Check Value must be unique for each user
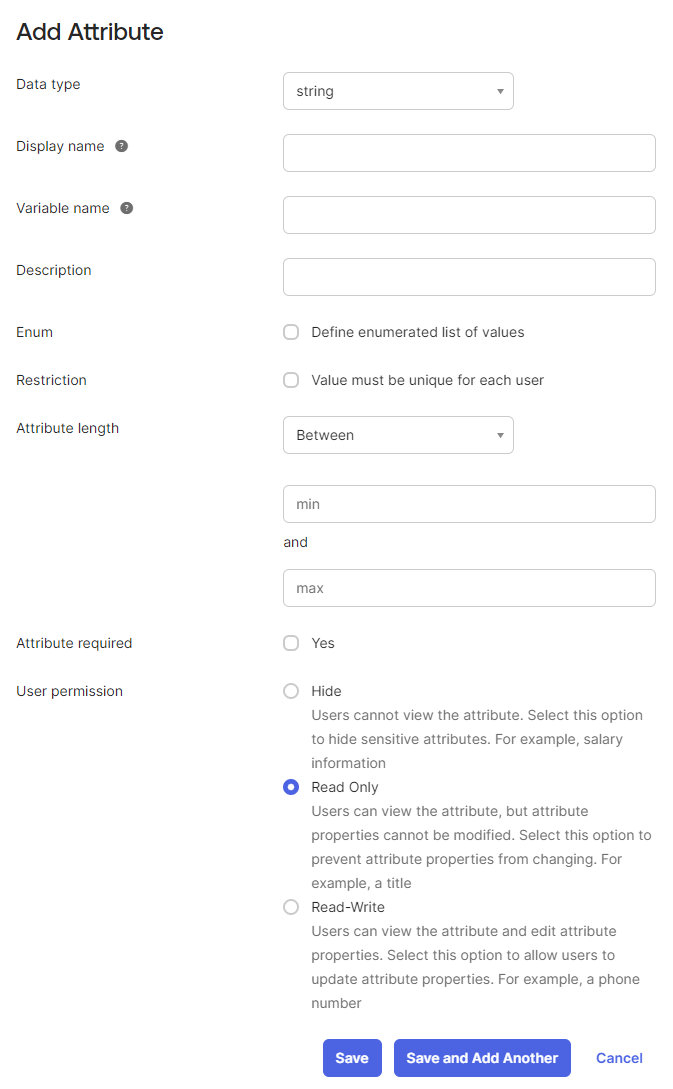 coord(291,380)
